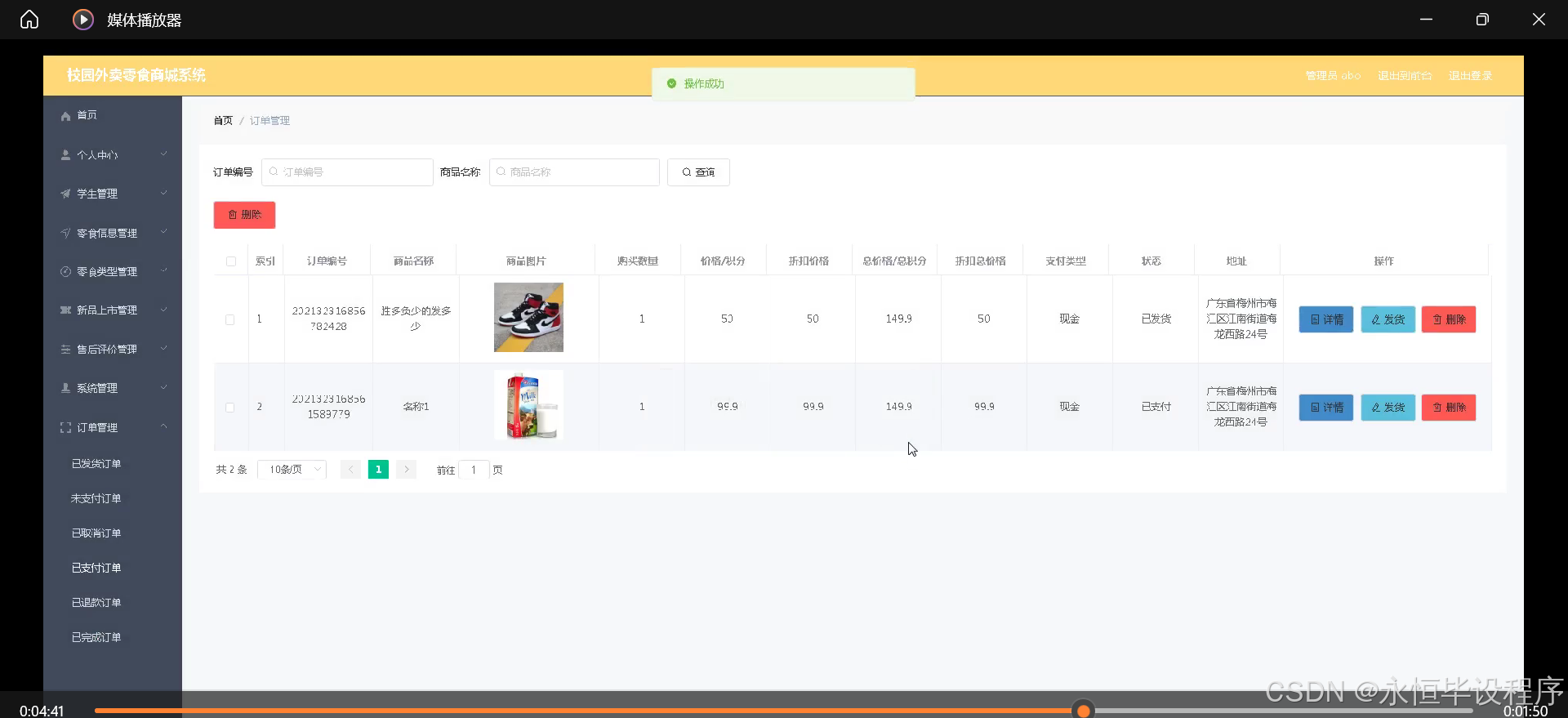Click the search icon in 订单编号 field
The height and width of the screenshot is (718, 1568).
[x=274, y=172]
